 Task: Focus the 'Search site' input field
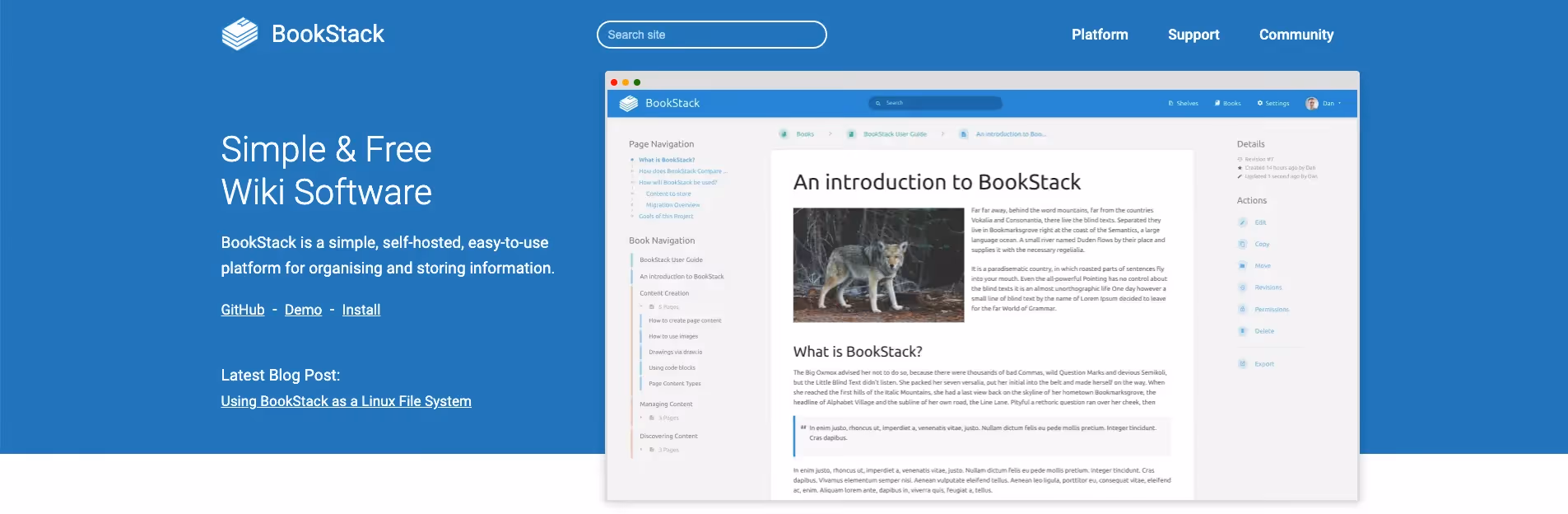tap(711, 35)
